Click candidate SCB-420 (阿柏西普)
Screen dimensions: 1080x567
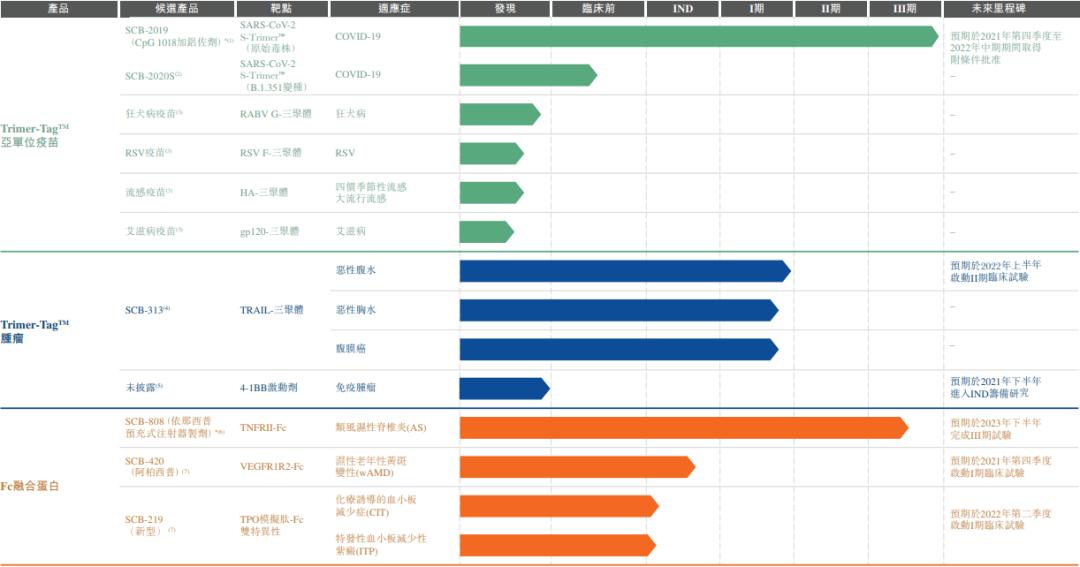(x=157, y=466)
